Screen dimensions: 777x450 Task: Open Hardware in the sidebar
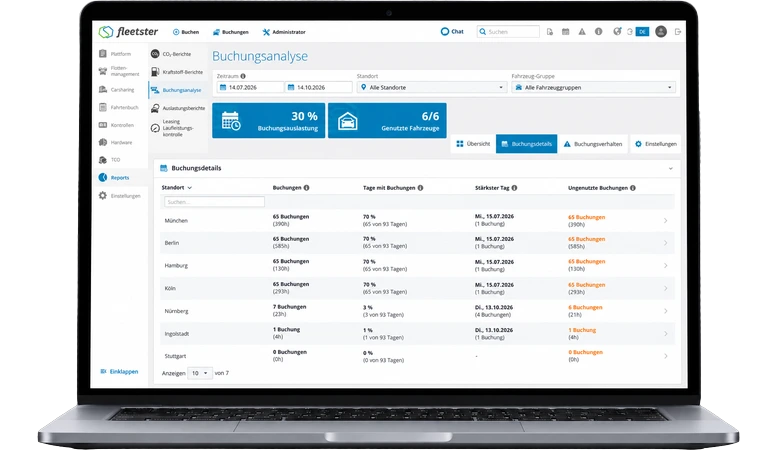point(116,142)
